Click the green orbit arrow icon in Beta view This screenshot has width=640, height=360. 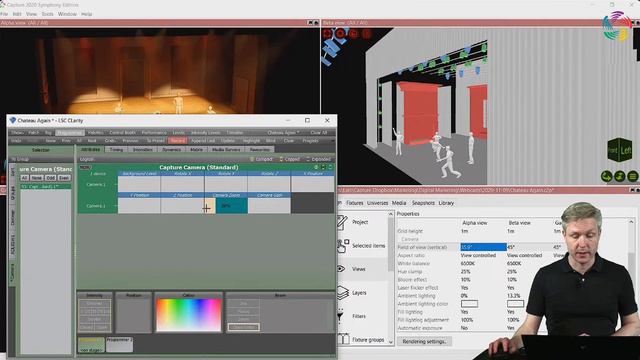(607, 176)
